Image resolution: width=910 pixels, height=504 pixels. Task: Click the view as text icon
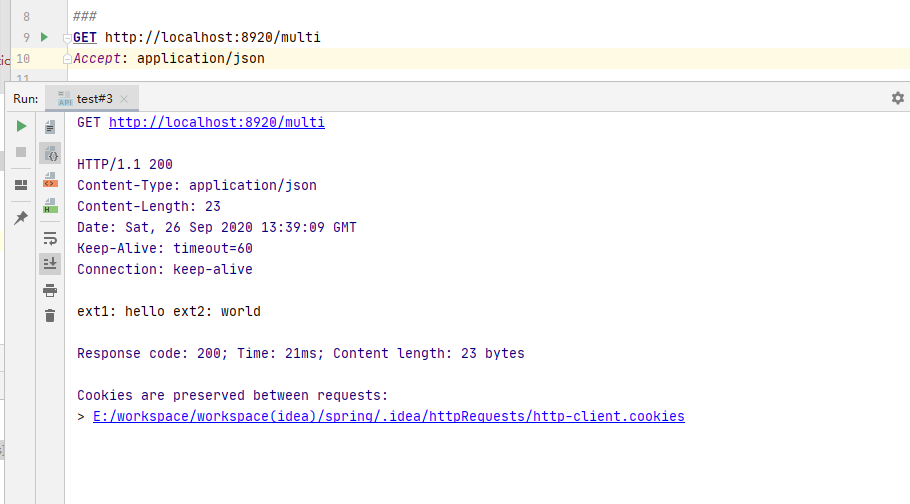[50, 127]
